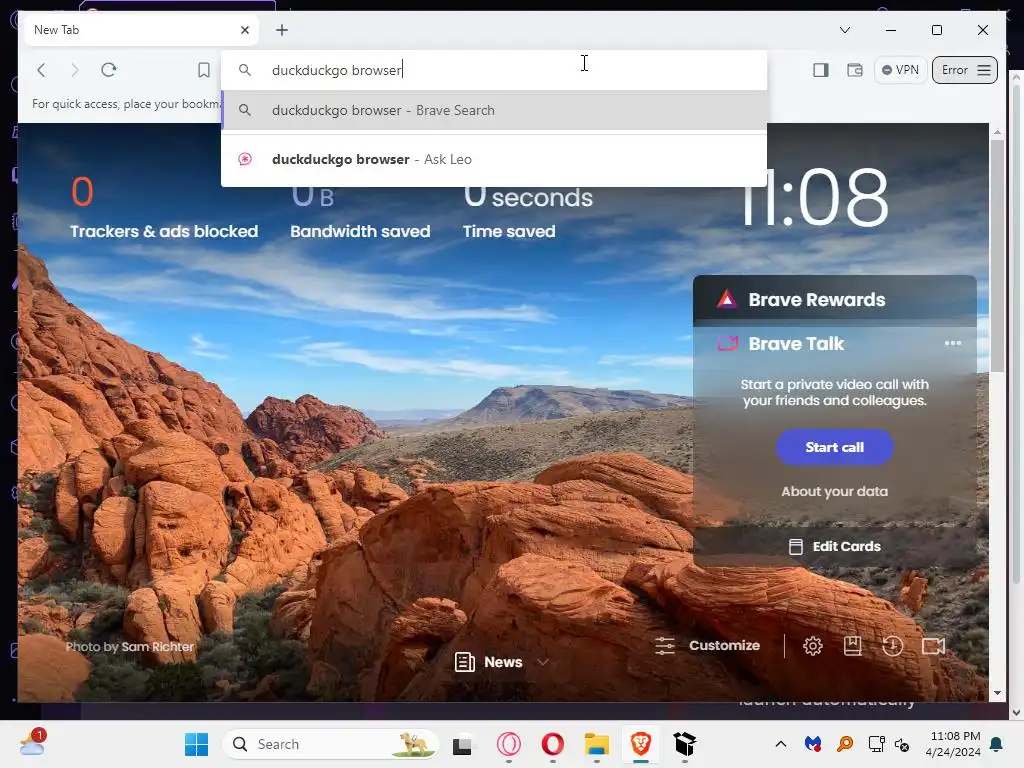Open the Photo by Sam Richter credit
1024x768 pixels.
pyautogui.click(x=129, y=647)
